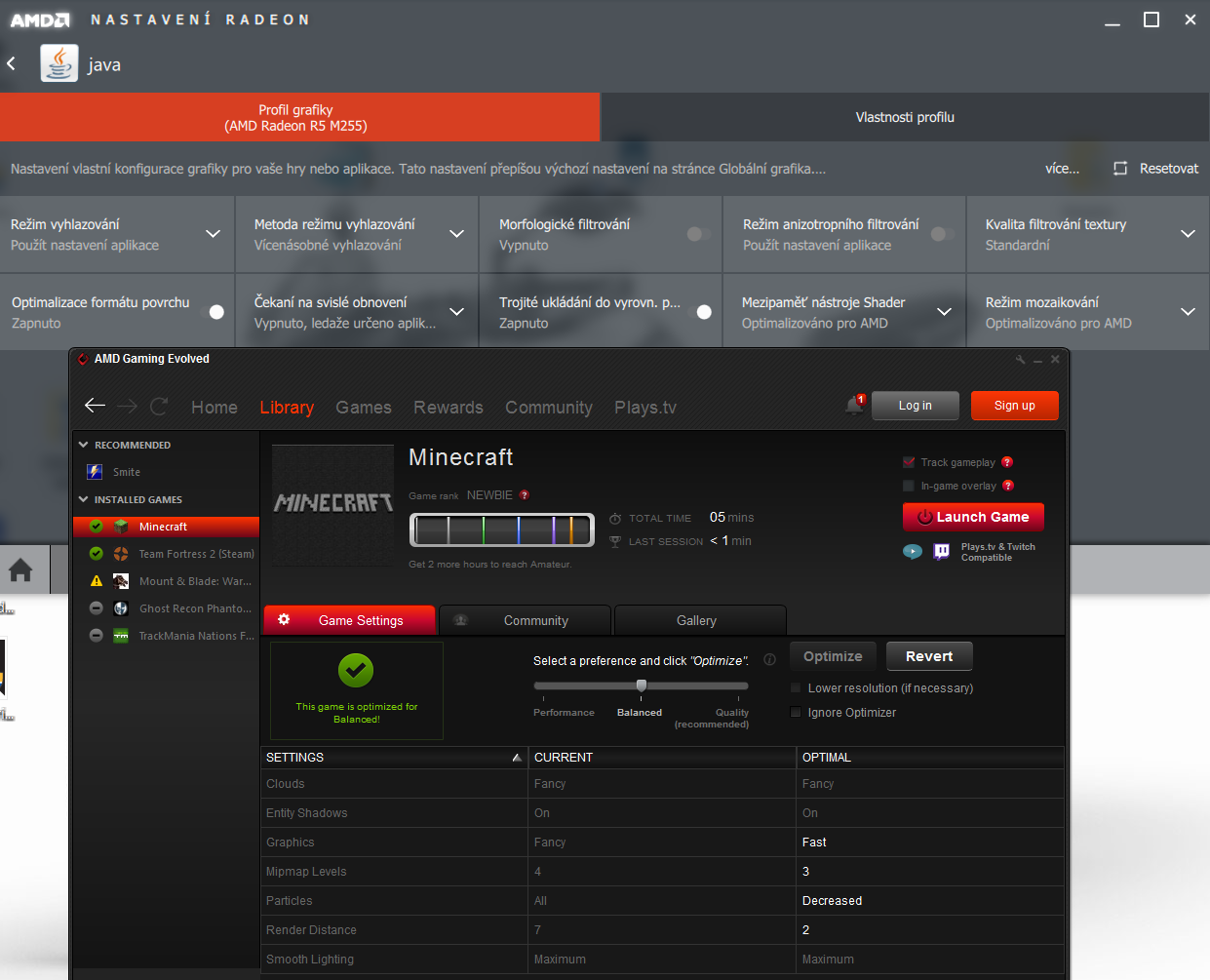The image size is (1210, 980).
Task: Click the refresh arrow in Gaming Evolved
Action: click(159, 406)
